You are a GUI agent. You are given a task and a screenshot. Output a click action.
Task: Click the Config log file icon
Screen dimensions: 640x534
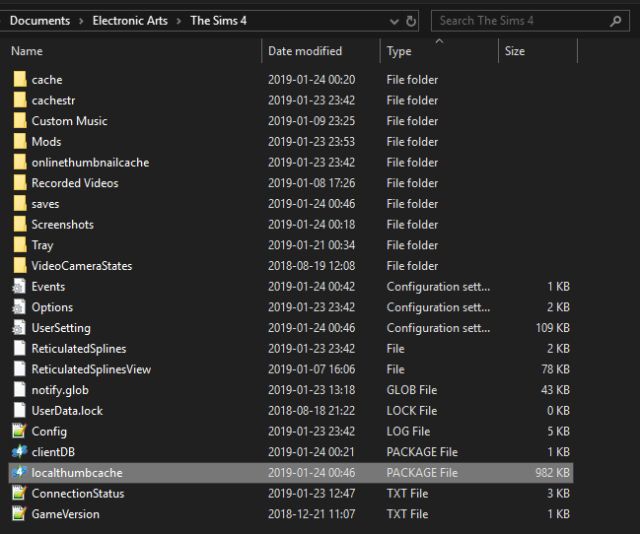[19, 431]
